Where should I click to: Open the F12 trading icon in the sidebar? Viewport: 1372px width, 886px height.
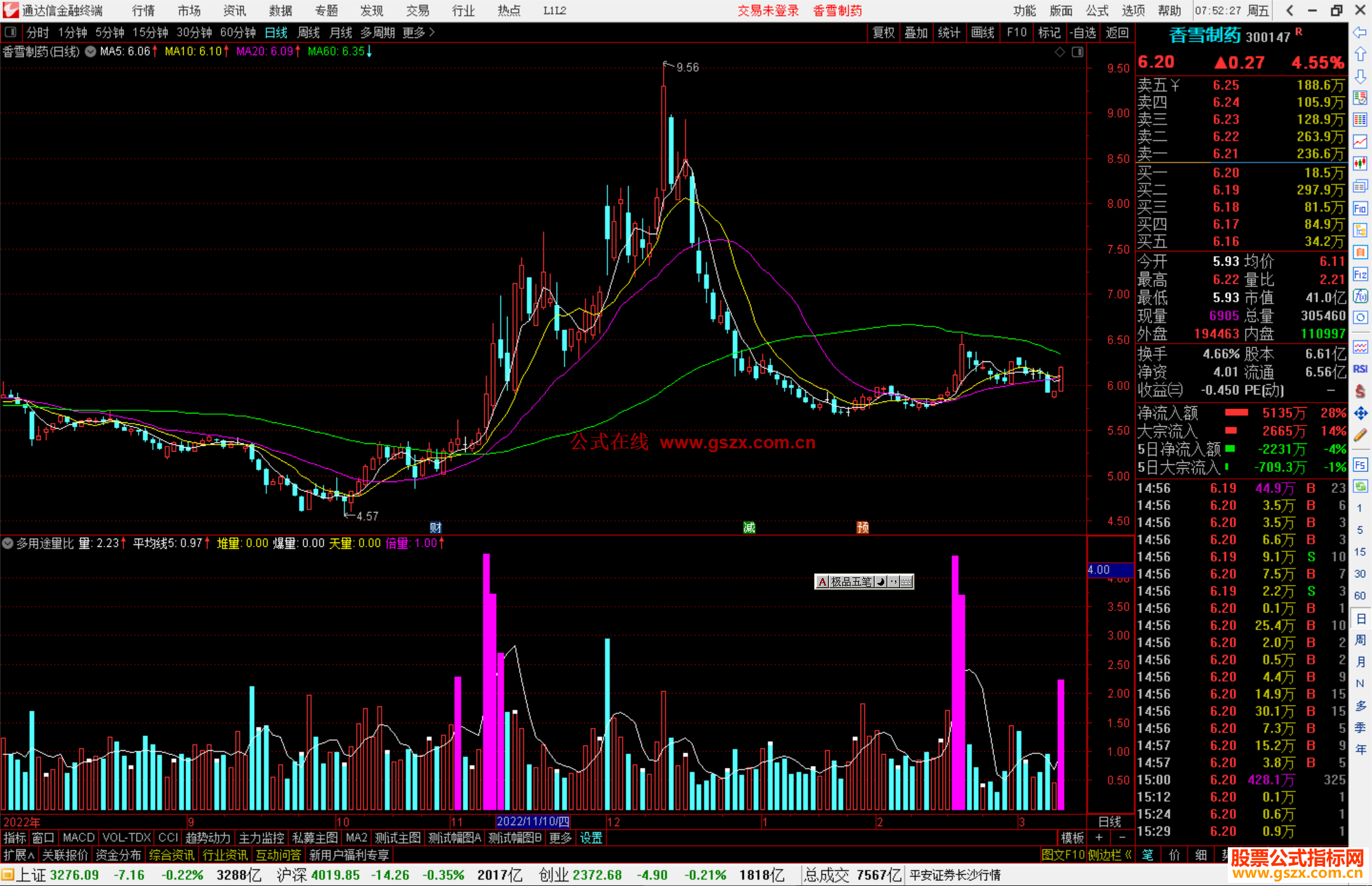click(x=1360, y=274)
